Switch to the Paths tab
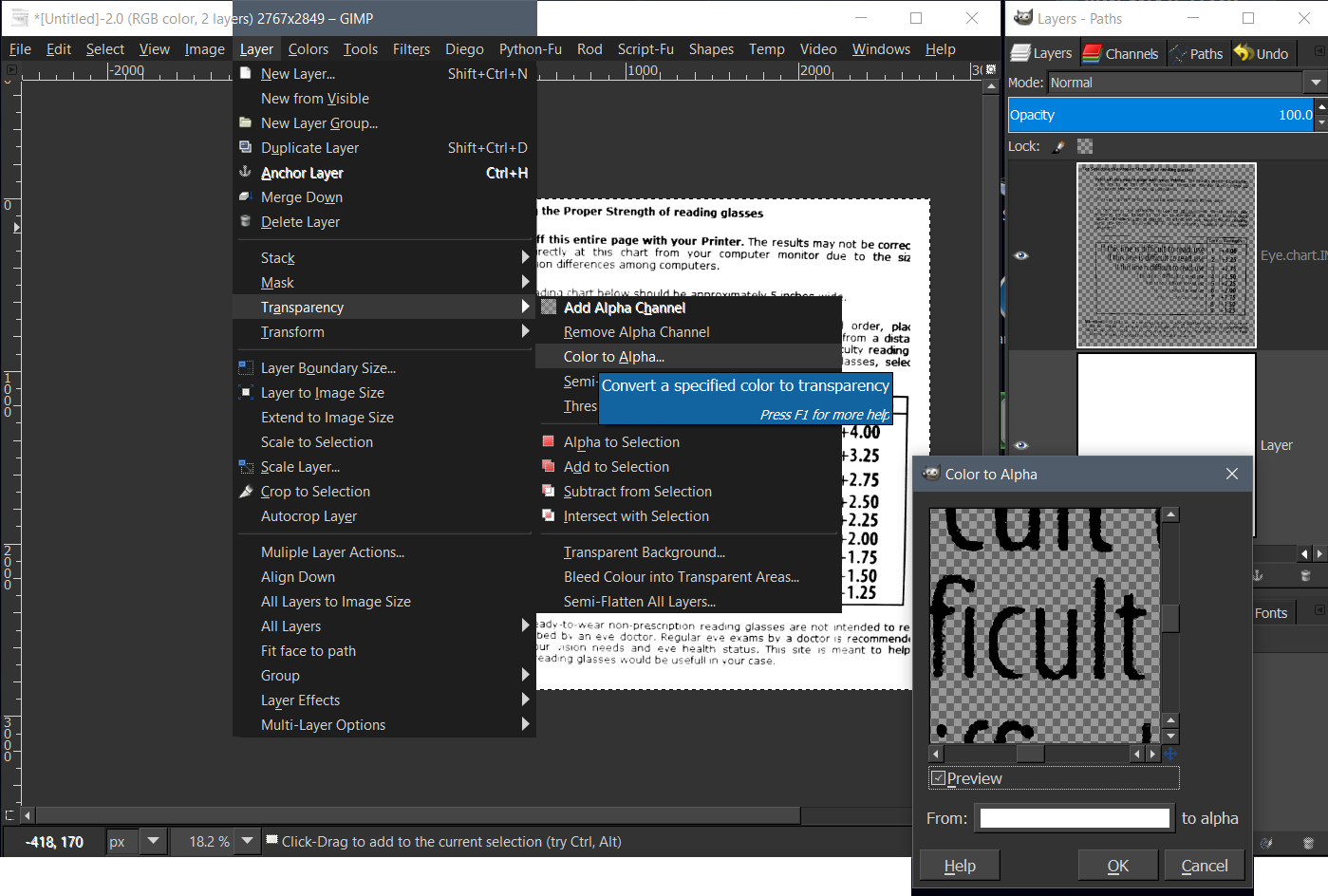1328x896 pixels. [x=1196, y=53]
